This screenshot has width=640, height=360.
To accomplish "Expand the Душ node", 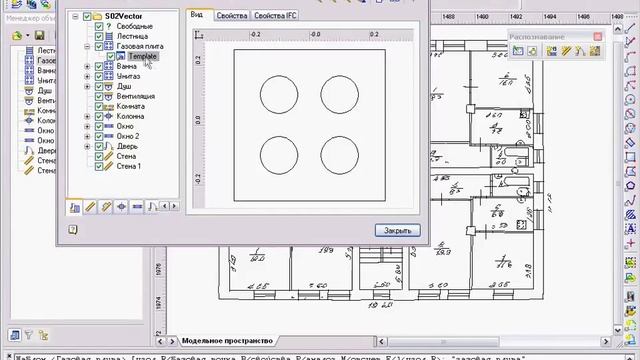I will [x=87, y=87].
